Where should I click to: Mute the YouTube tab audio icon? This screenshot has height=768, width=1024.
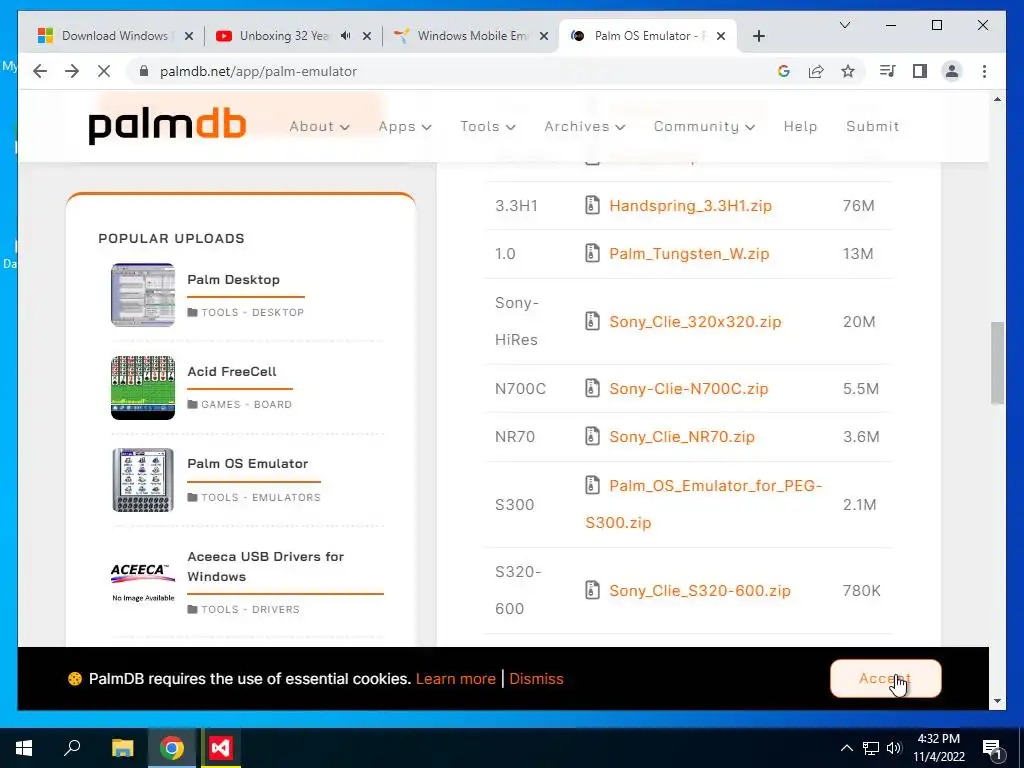click(x=345, y=36)
